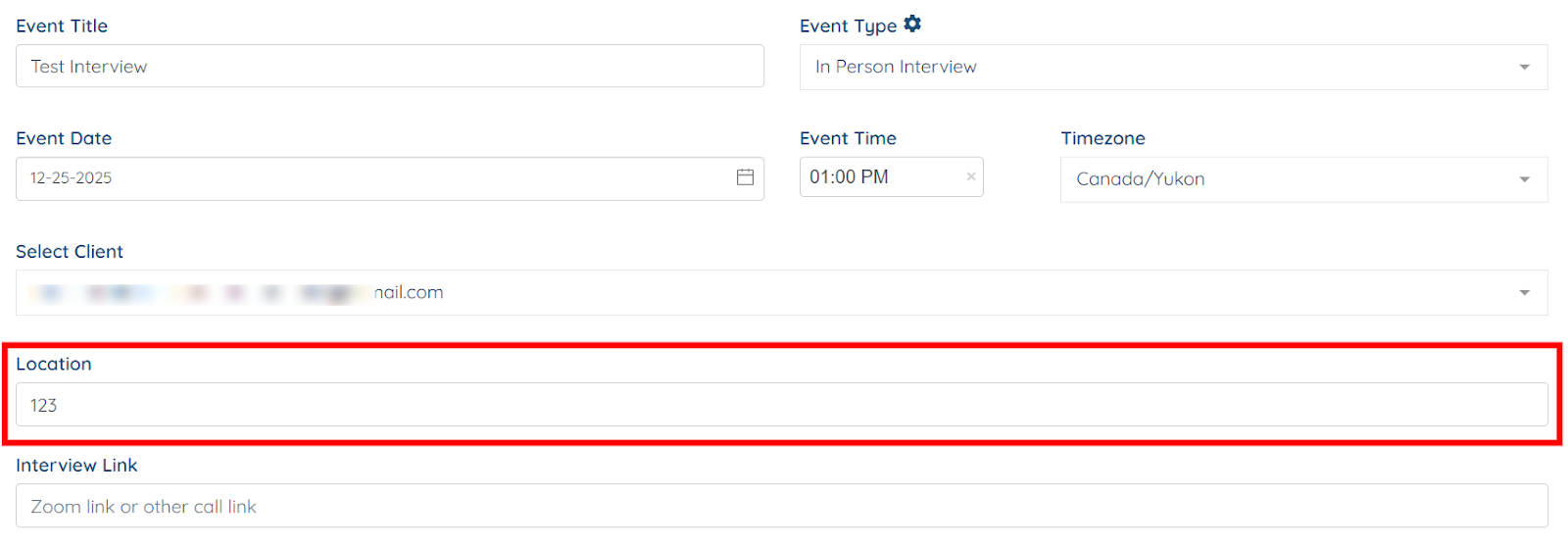Clear the Event Time value

click(970, 176)
